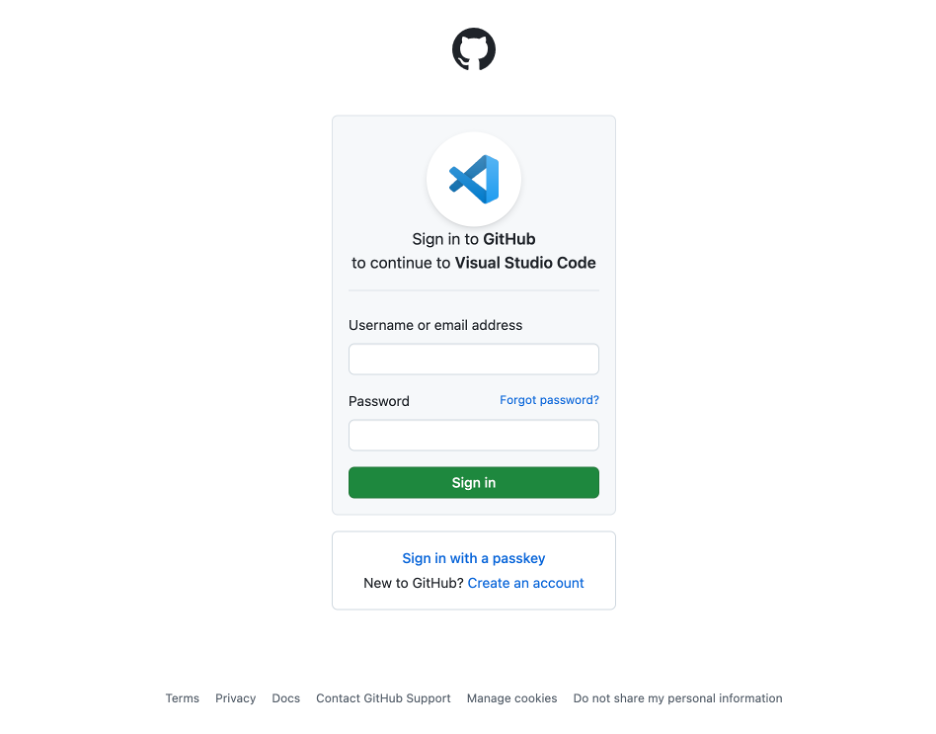This screenshot has width=936, height=734.
Task: Open the Forgot password link
Action: point(549,400)
